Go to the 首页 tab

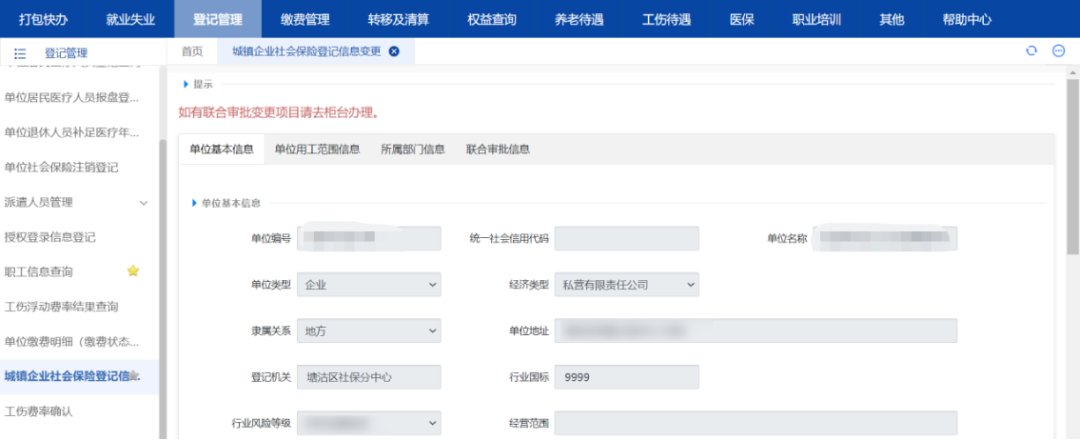(192, 52)
